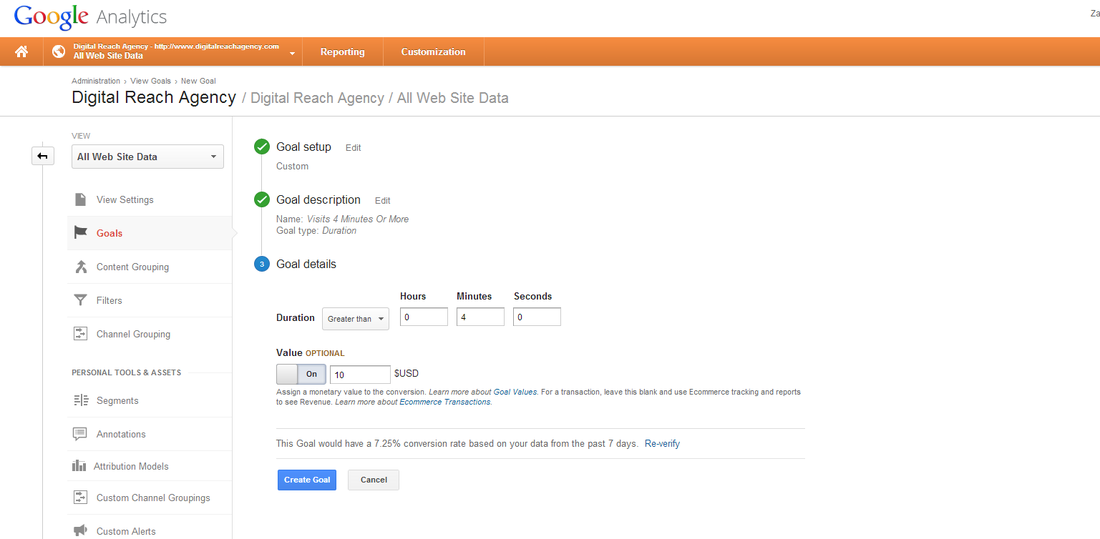The height and width of the screenshot is (539, 1100).
Task: Open the Goal Values help link
Action: (516, 392)
